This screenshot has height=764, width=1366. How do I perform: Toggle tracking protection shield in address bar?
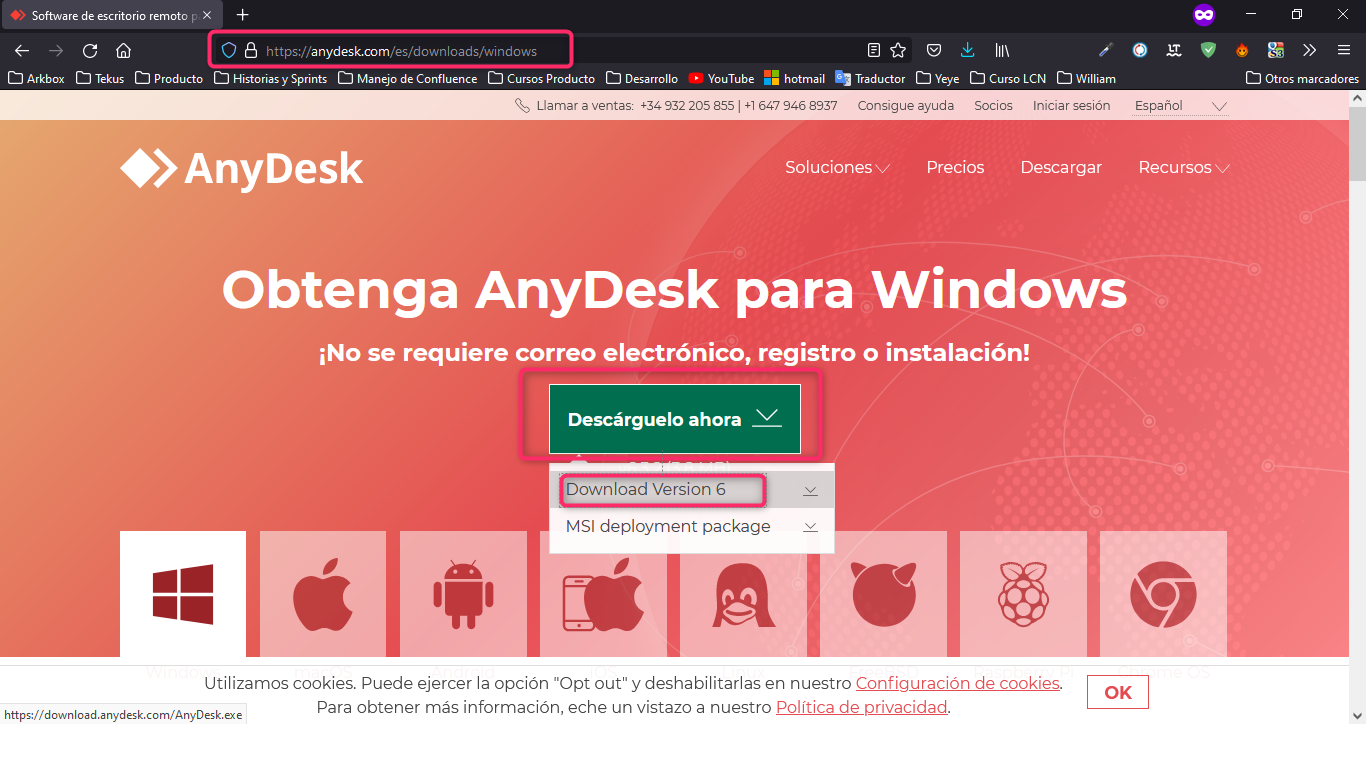tap(229, 49)
